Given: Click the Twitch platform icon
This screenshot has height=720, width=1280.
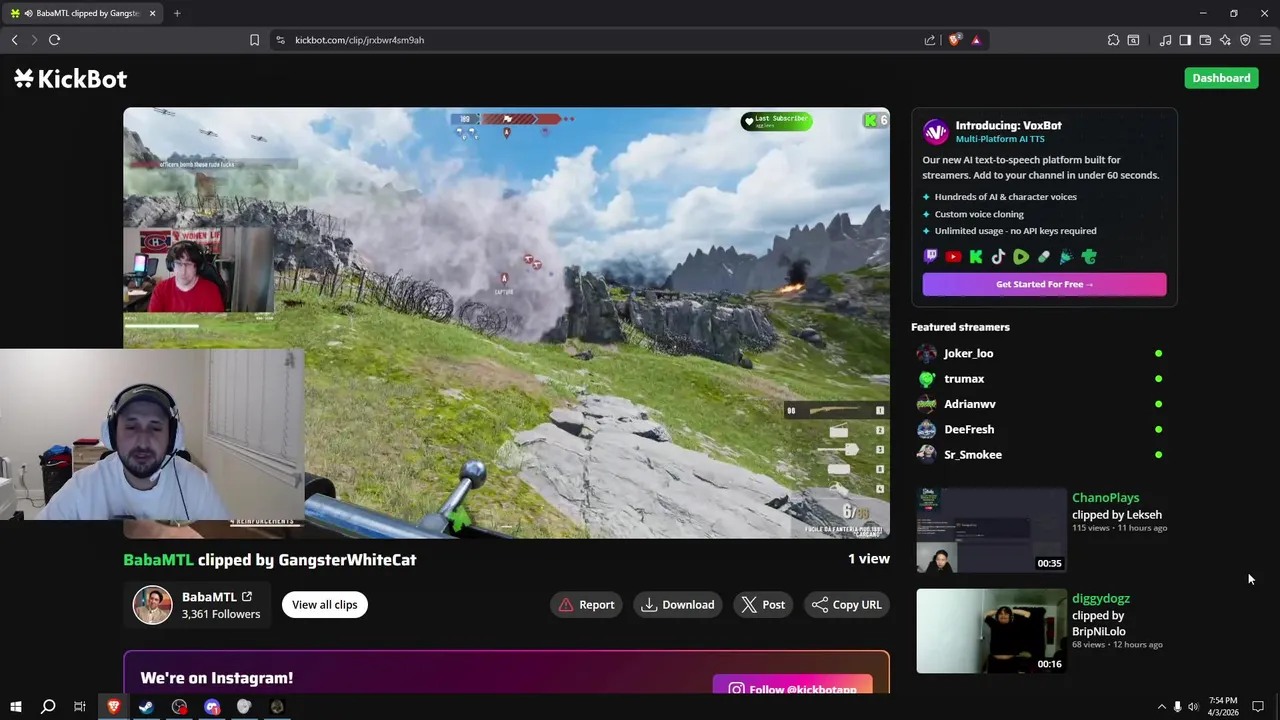Looking at the screenshot, I should pos(931,257).
